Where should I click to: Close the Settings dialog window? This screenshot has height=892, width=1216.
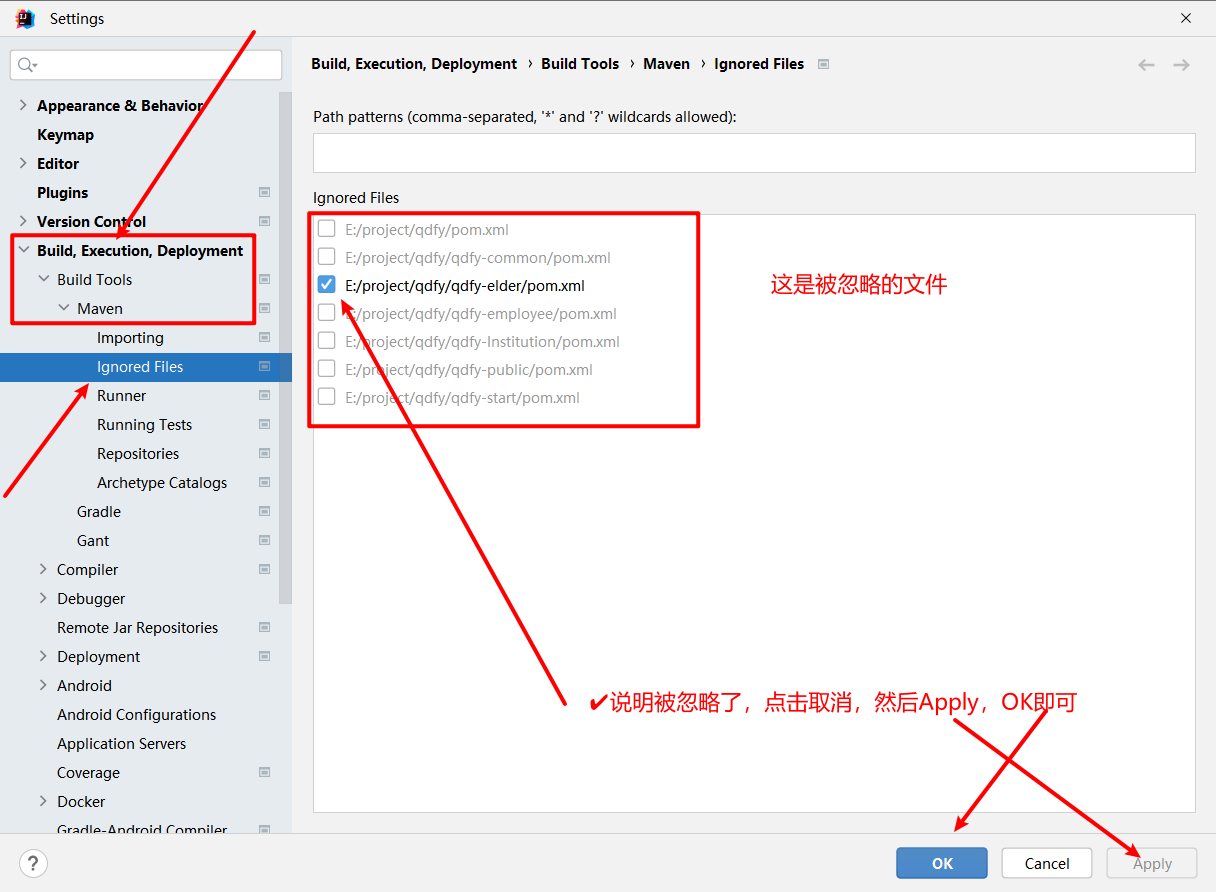pyautogui.click(x=1186, y=18)
